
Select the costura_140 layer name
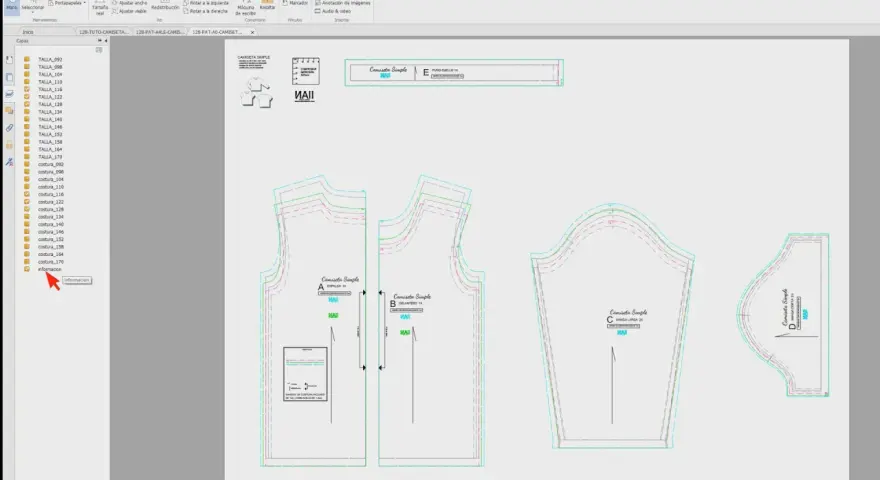(x=51, y=224)
